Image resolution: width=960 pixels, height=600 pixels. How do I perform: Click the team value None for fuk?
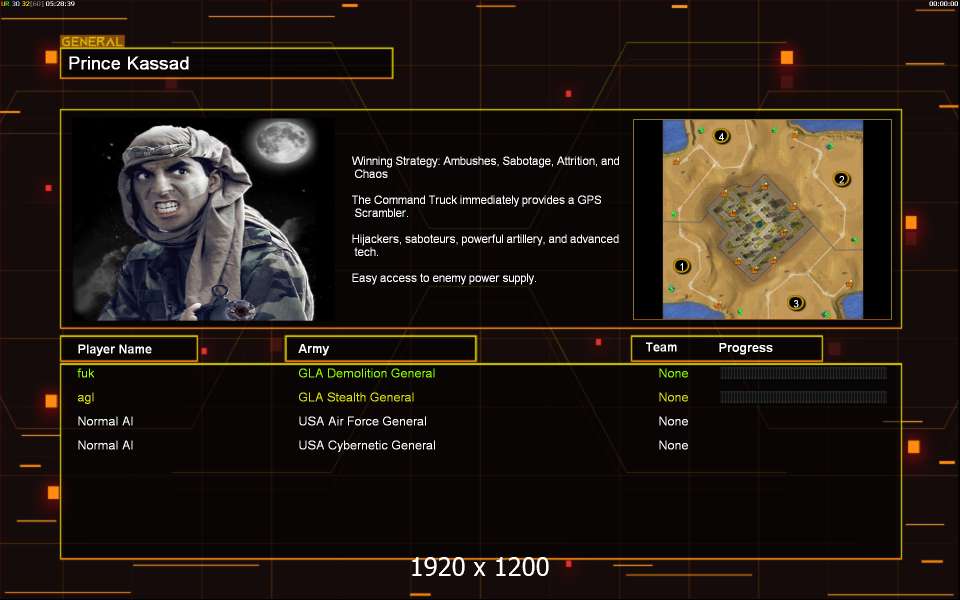(673, 373)
